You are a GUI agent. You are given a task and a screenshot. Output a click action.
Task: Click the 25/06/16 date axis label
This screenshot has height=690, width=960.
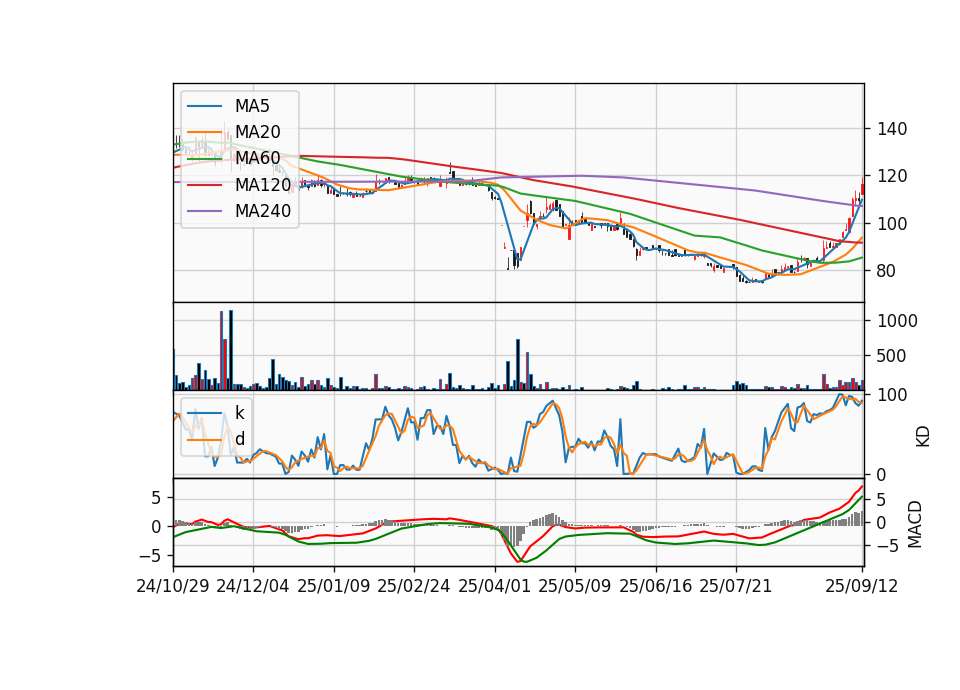click(x=656, y=586)
